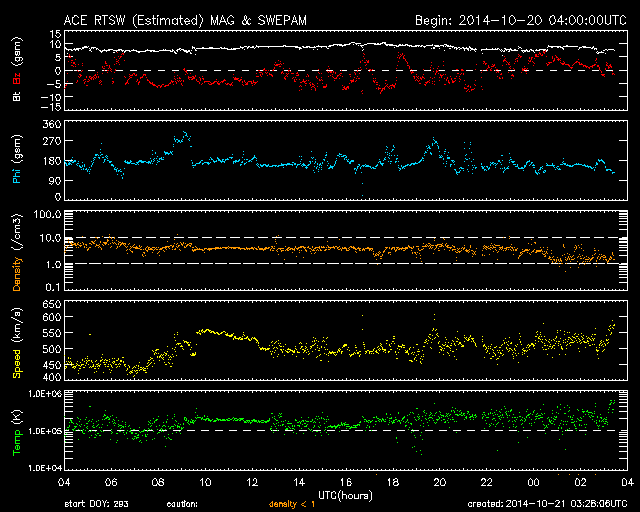Click the green 'Temp (K)' axis label
Image resolution: width=640 pixels, height=512 pixels.
pos(17,432)
